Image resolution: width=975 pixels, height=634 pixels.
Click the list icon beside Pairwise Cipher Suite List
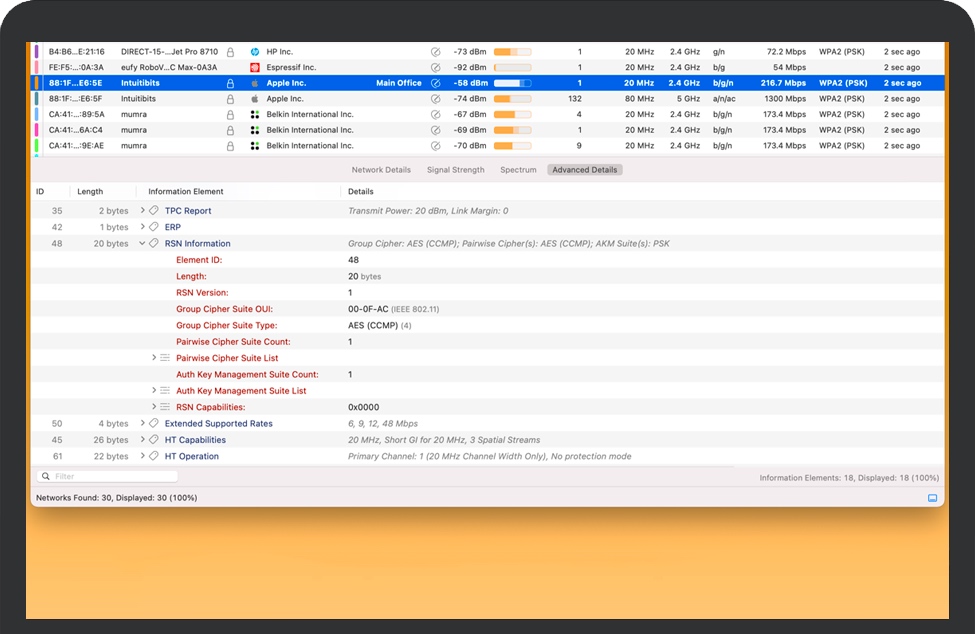165,358
